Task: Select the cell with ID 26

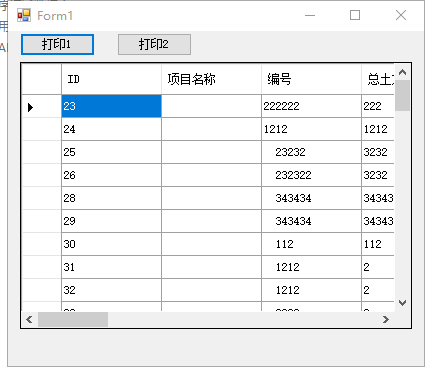Action: pos(111,175)
